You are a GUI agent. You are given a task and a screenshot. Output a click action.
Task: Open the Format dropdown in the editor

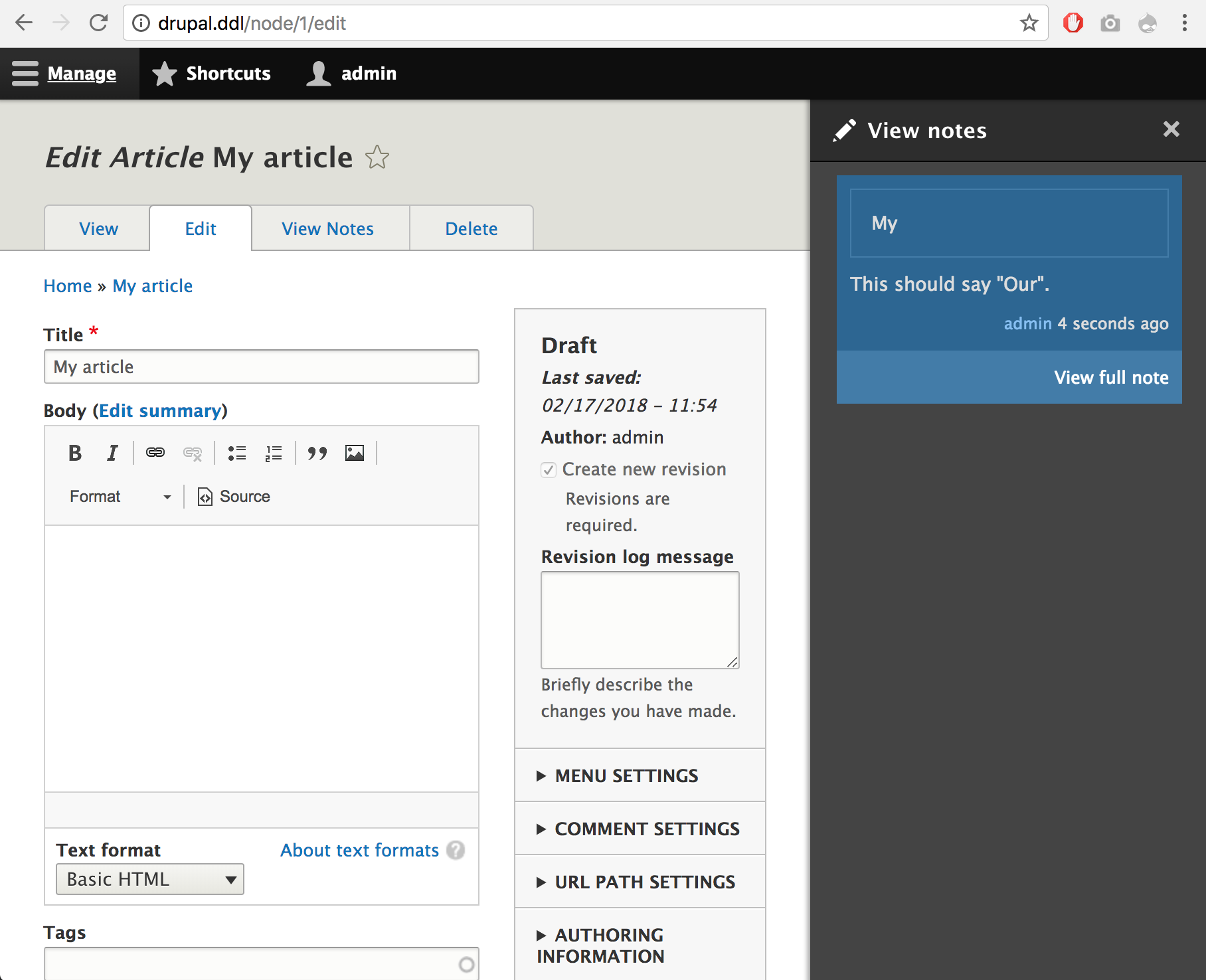coord(120,497)
